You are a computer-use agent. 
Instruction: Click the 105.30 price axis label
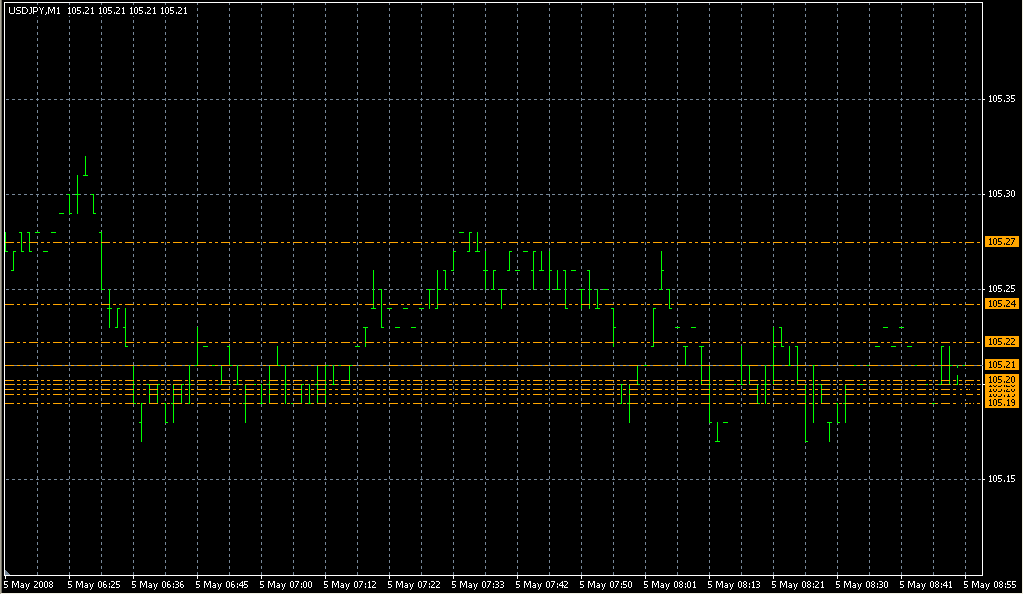pos(1001,194)
